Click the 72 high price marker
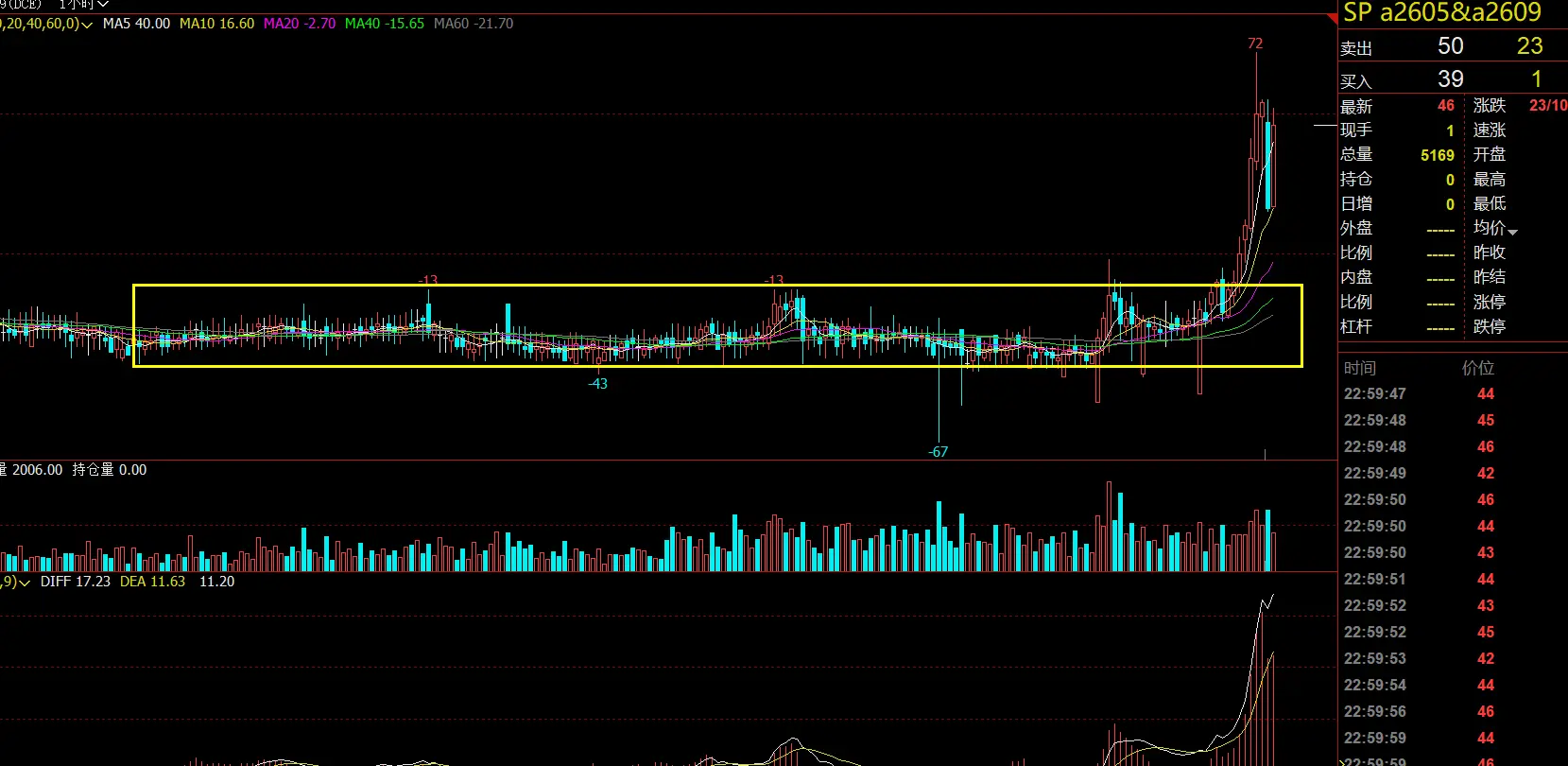Image resolution: width=1568 pixels, height=766 pixels. click(x=1255, y=44)
